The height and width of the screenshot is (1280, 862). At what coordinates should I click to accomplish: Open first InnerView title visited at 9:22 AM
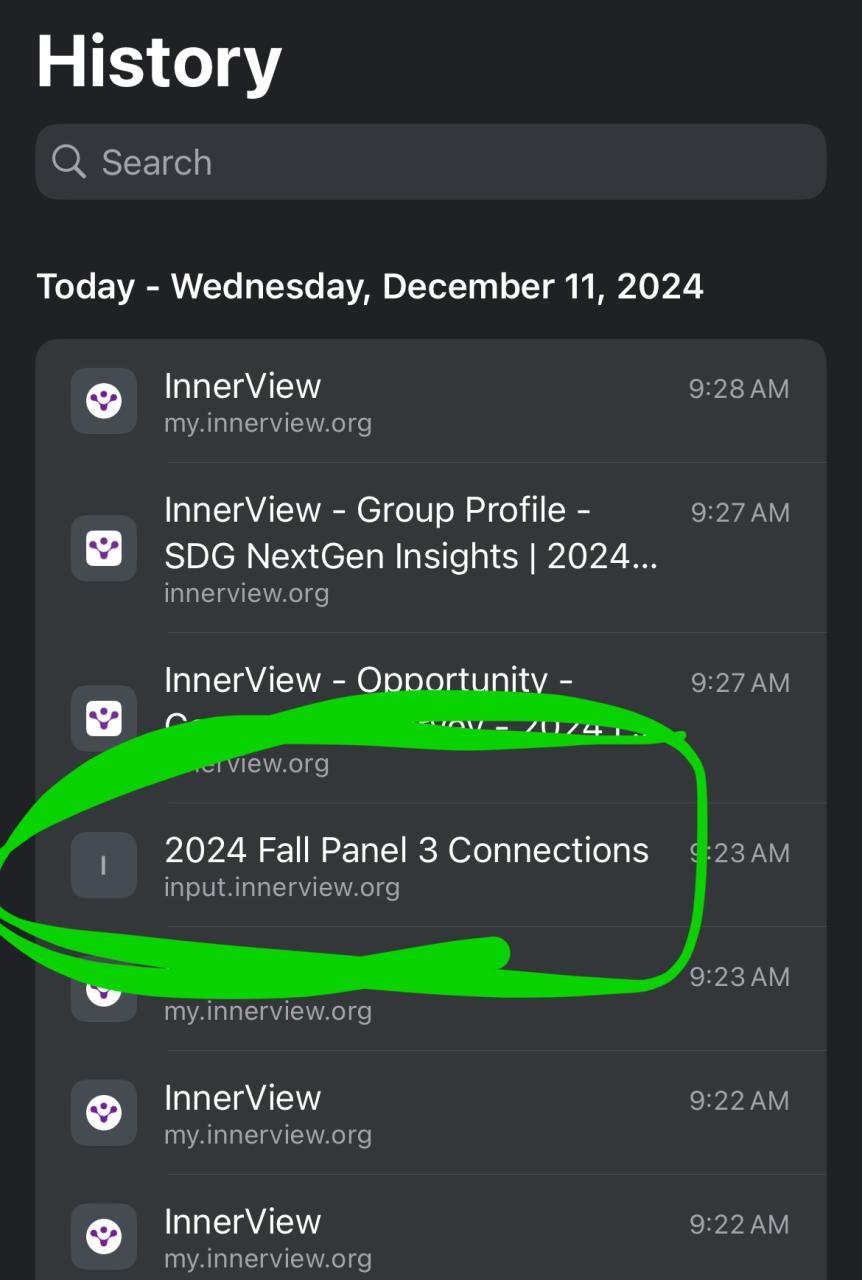[243, 1098]
